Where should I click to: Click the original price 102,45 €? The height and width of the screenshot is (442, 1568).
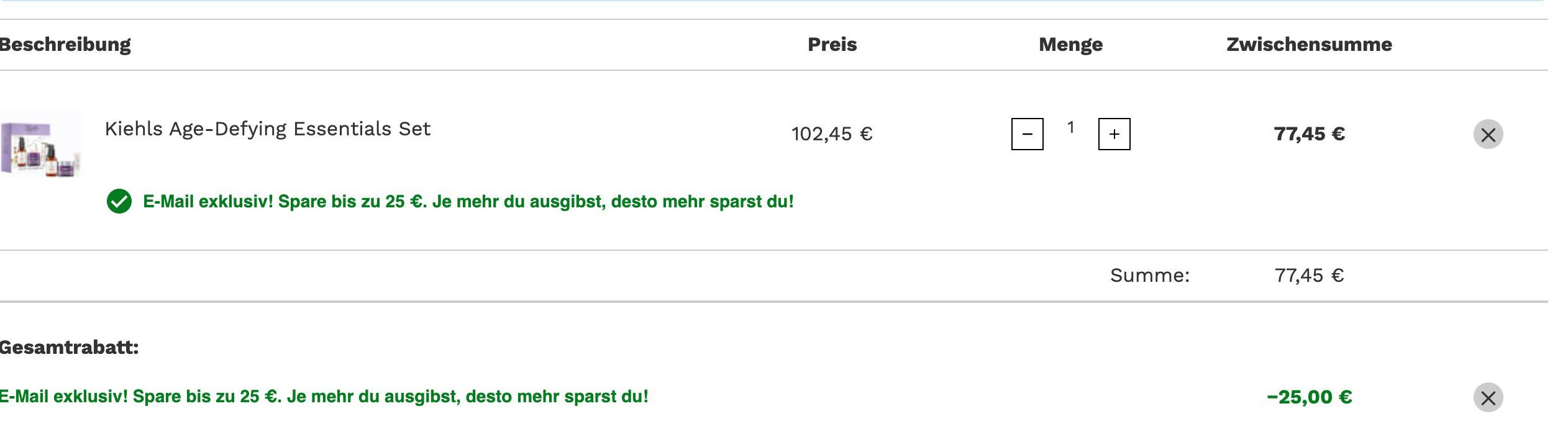pos(832,134)
